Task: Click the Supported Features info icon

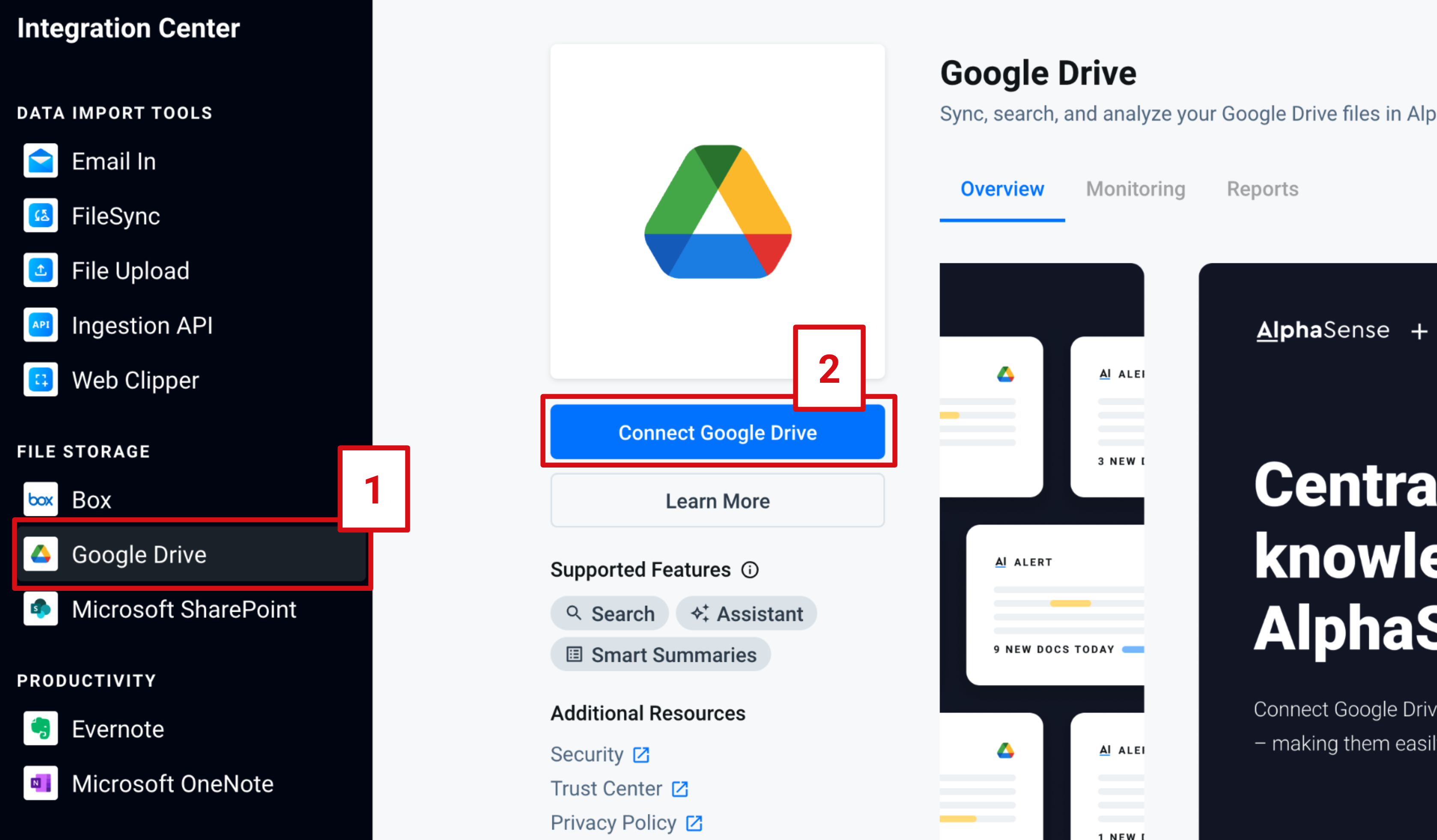Action: pos(750,570)
